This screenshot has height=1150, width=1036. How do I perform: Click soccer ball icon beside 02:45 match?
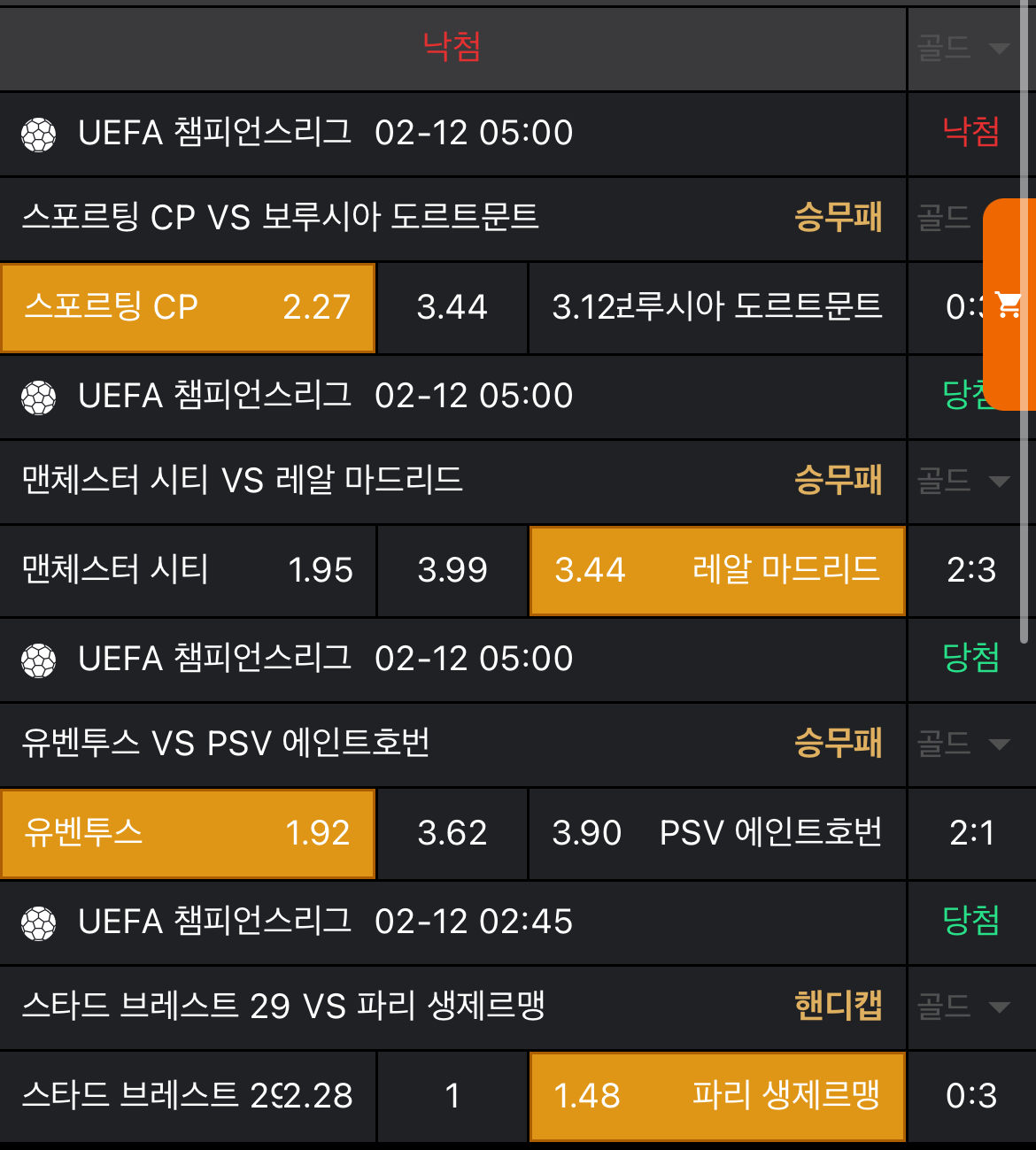pyautogui.click(x=39, y=923)
